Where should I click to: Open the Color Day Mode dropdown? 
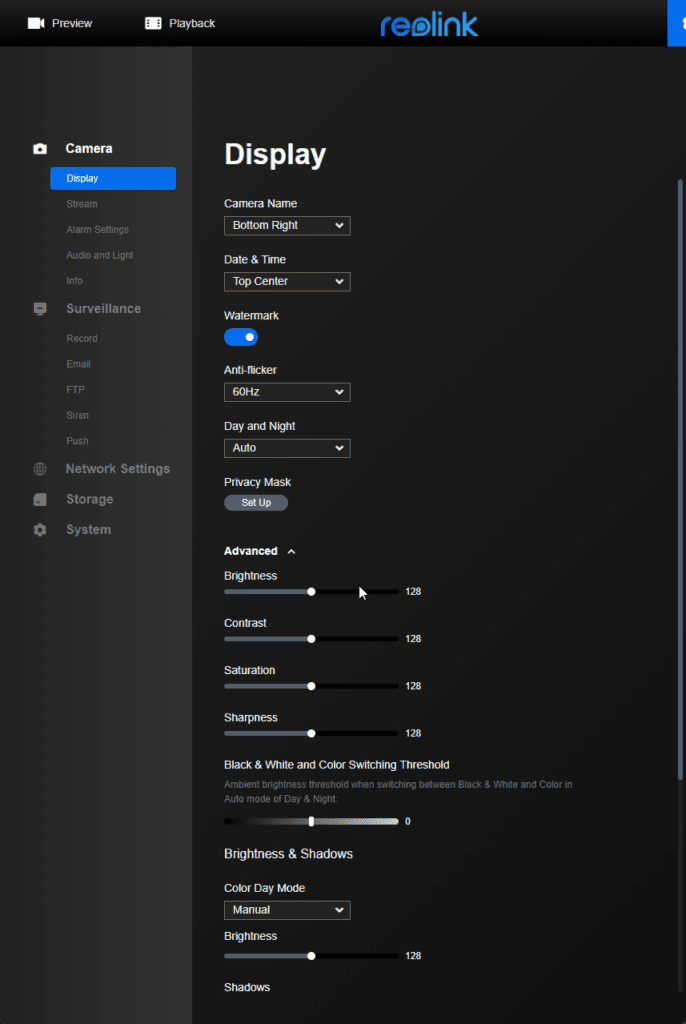[287, 910]
